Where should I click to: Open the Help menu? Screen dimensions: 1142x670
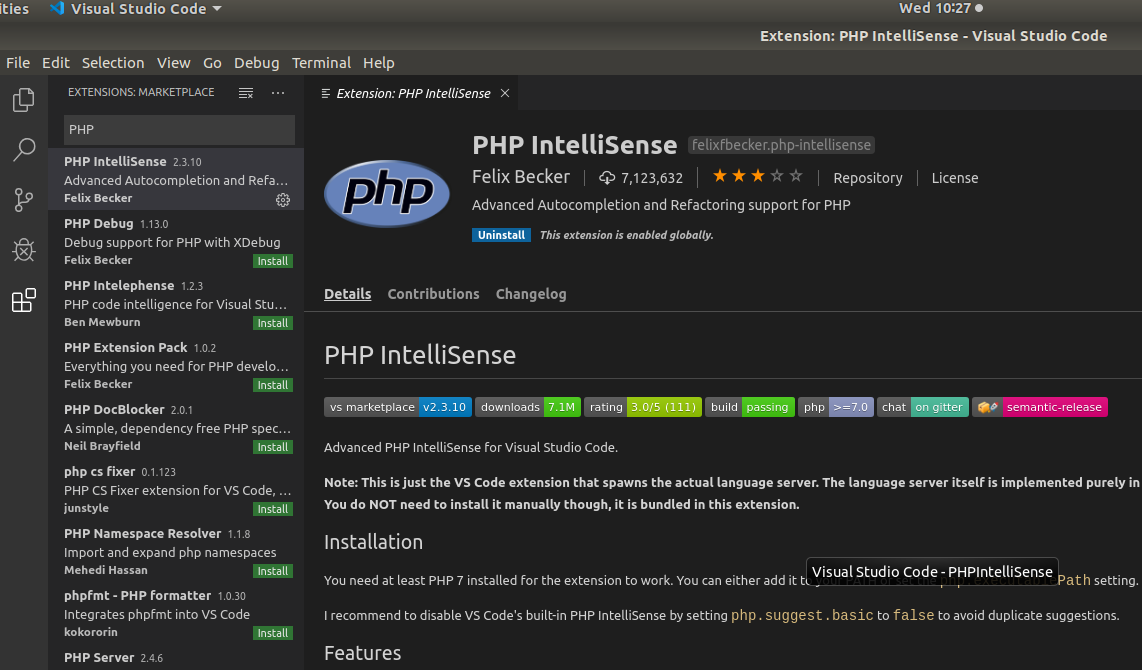point(379,63)
